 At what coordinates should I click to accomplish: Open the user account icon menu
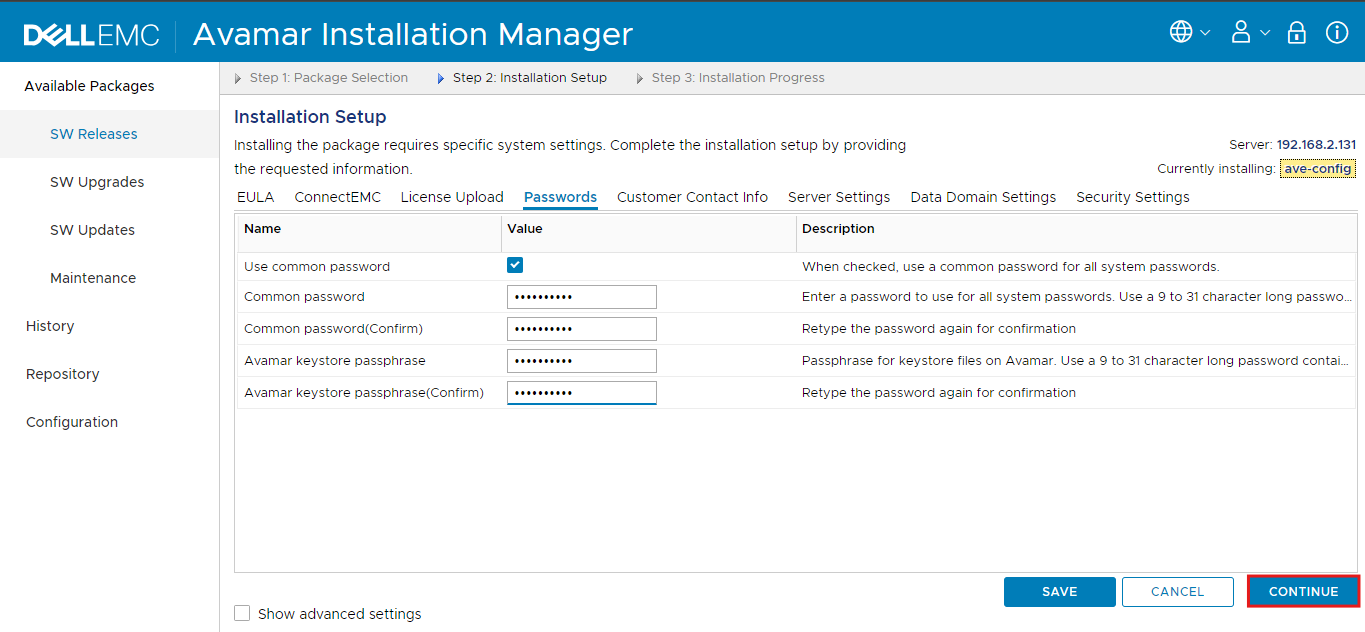pos(1241,32)
